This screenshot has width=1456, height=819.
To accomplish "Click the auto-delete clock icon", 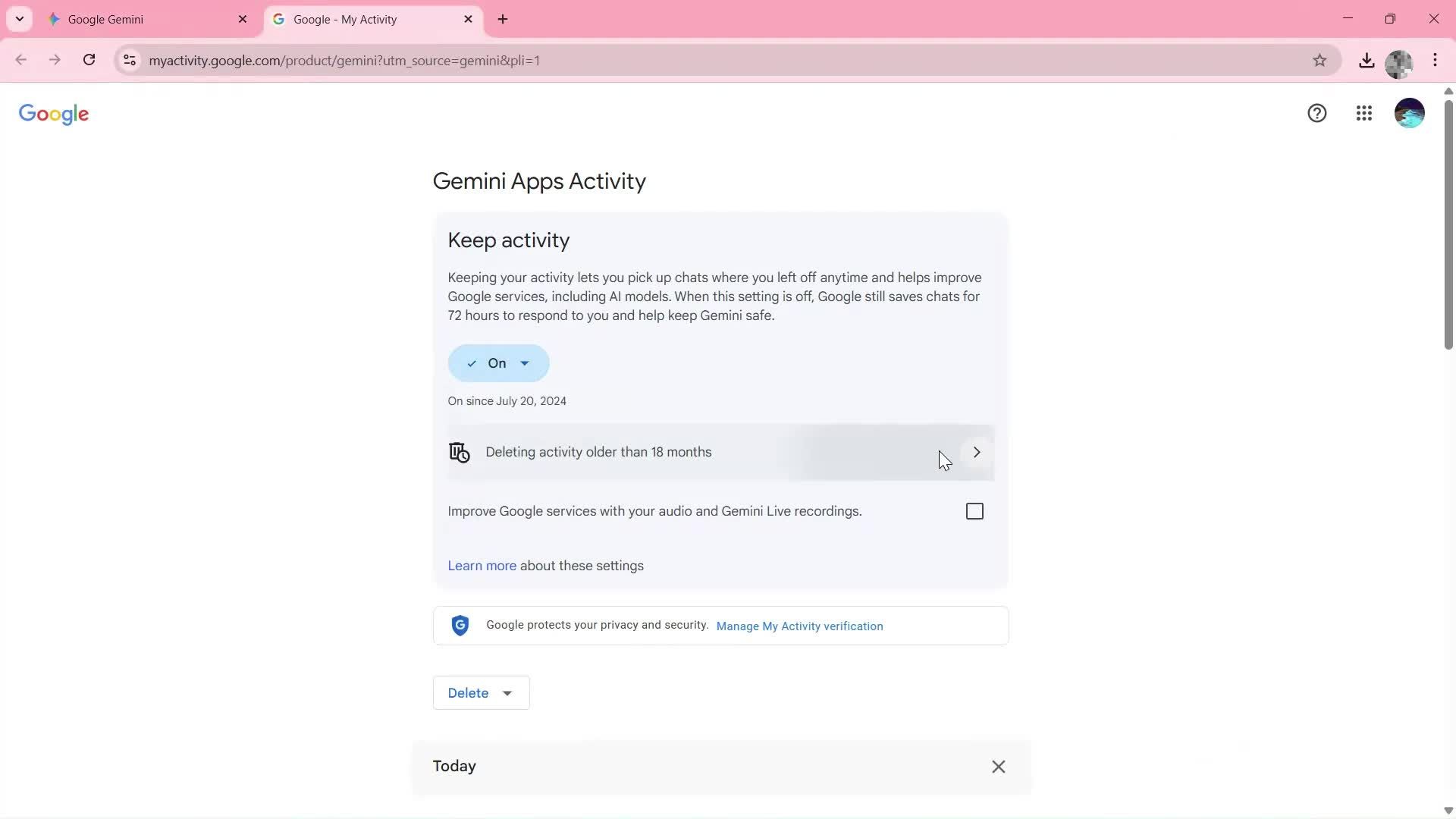I will pos(460,452).
